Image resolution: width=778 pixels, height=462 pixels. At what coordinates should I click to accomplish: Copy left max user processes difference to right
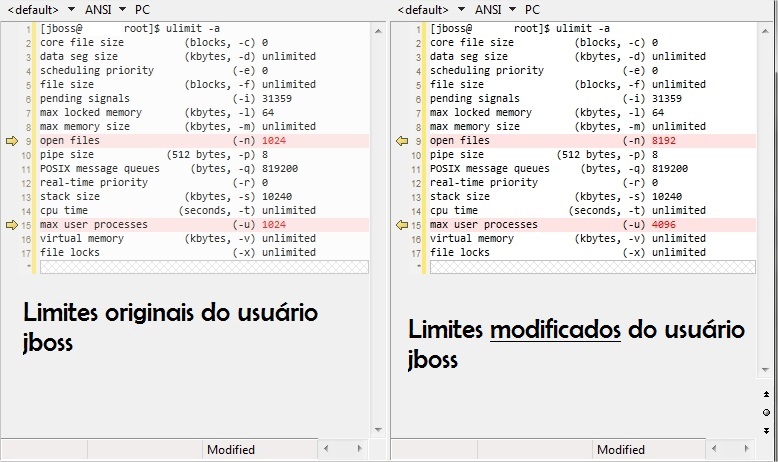pyautogui.click(x=11, y=225)
